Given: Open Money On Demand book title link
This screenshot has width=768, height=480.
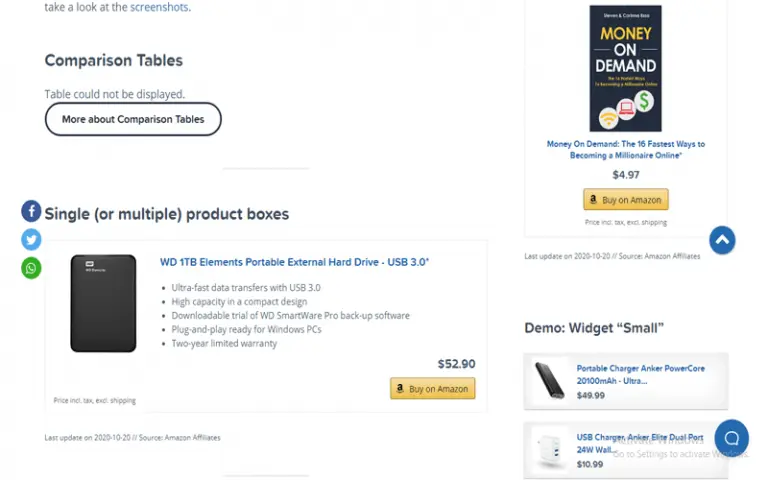Looking at the screenshot, I should pos(625,149).
